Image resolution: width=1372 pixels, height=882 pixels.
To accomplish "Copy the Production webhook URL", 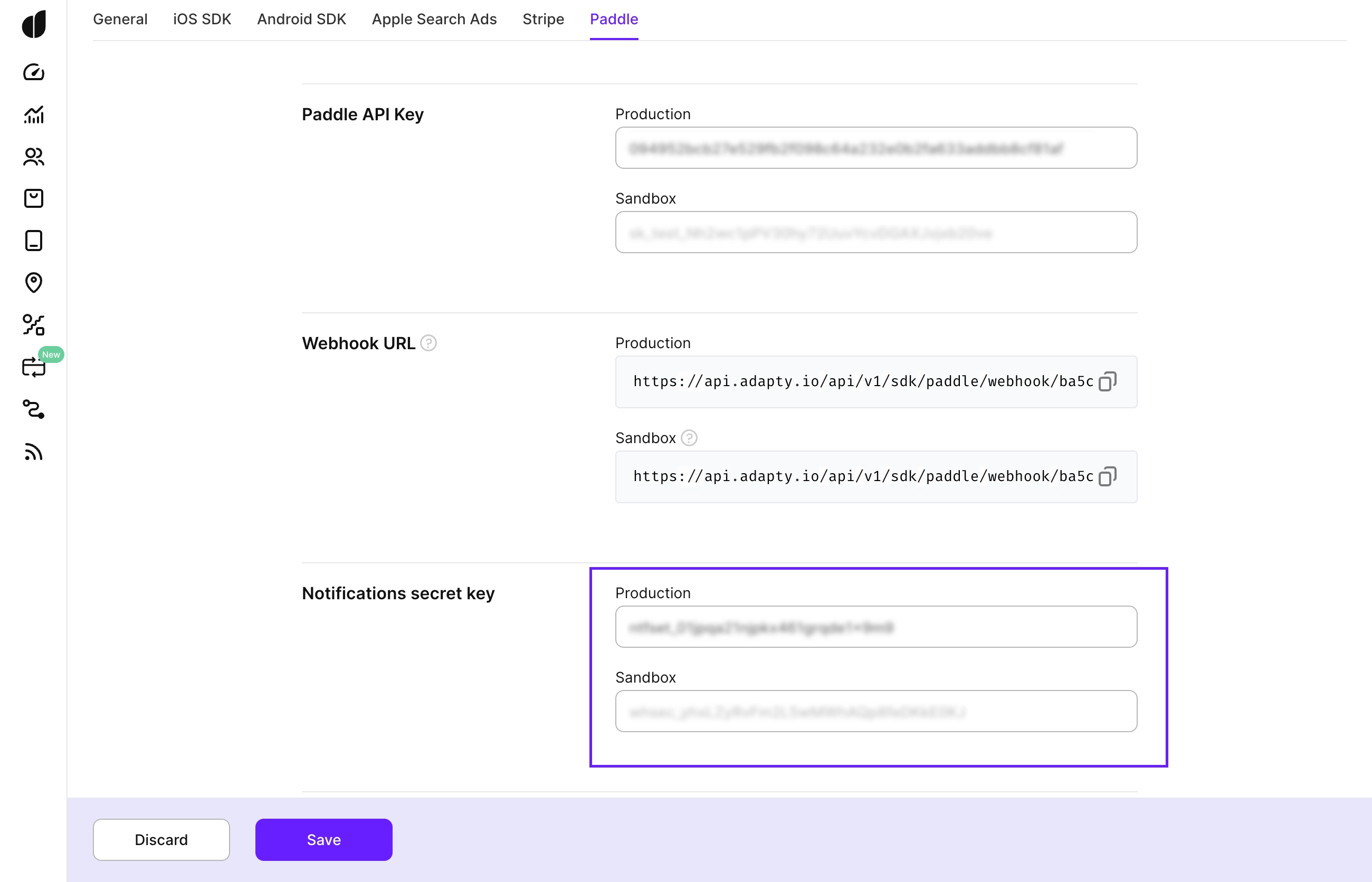I will [x=1107, y=381].
